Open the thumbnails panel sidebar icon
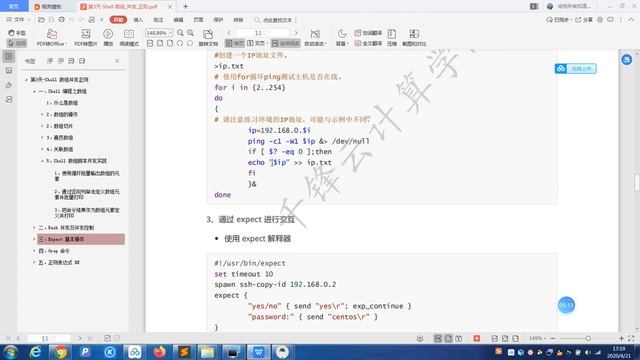The image size is (640, 360). 9,70
